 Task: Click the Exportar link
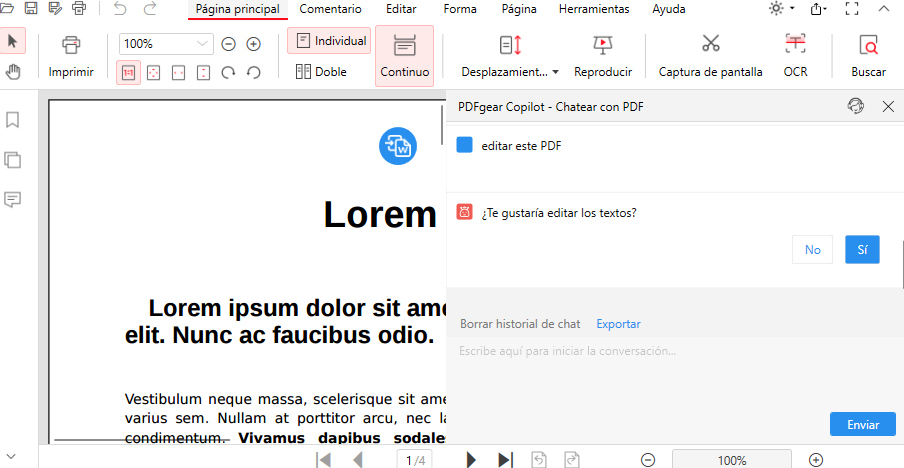619,324
